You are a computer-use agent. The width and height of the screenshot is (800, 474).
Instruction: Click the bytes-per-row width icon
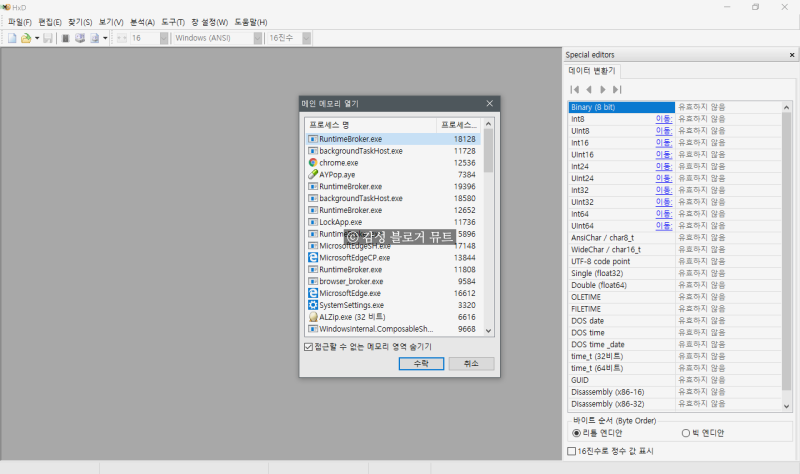click(x=121, y=38)
